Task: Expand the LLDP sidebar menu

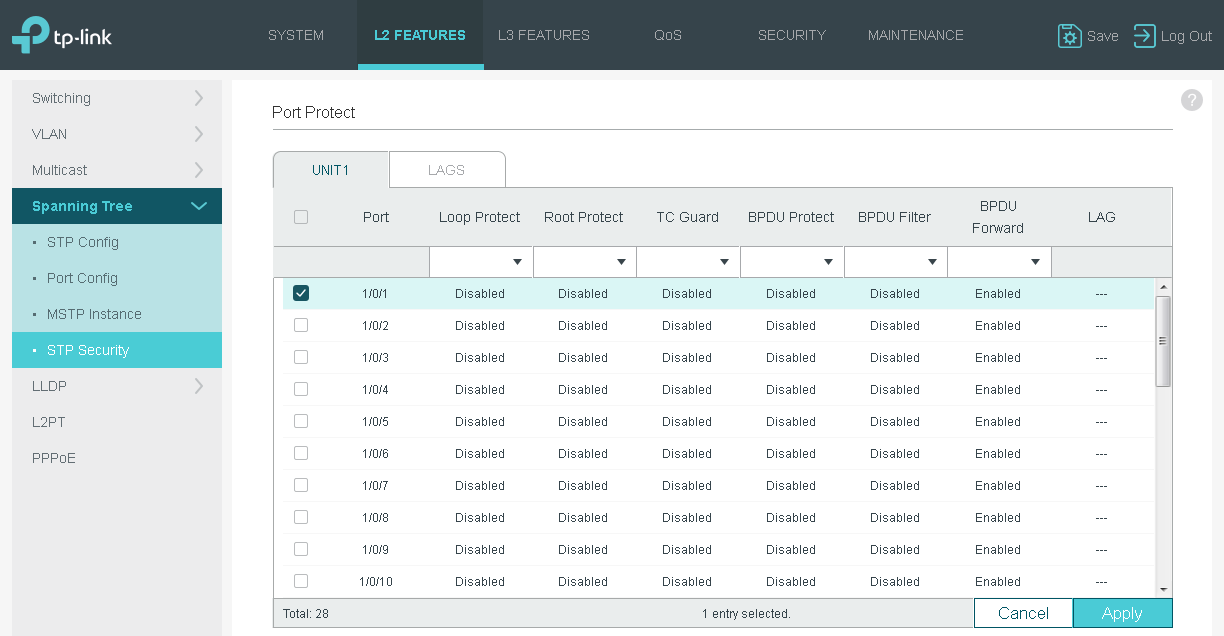Action: [x=117, y=386]
